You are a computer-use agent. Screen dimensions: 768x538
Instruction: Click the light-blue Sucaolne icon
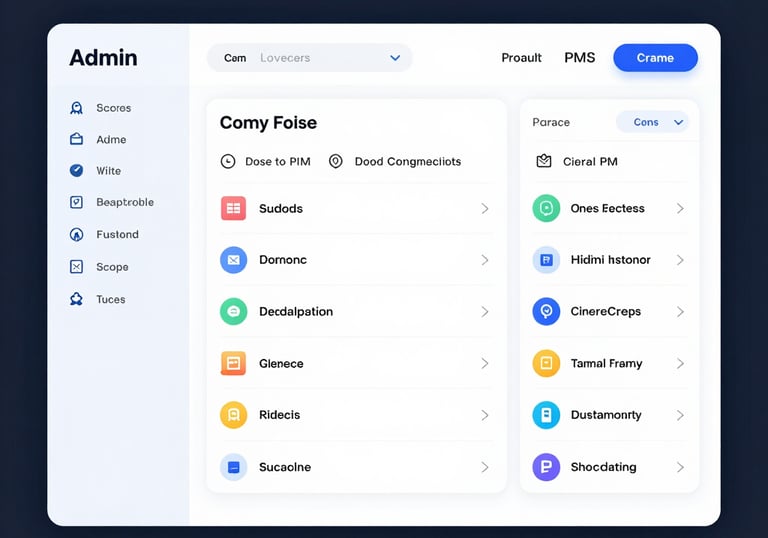234,467
